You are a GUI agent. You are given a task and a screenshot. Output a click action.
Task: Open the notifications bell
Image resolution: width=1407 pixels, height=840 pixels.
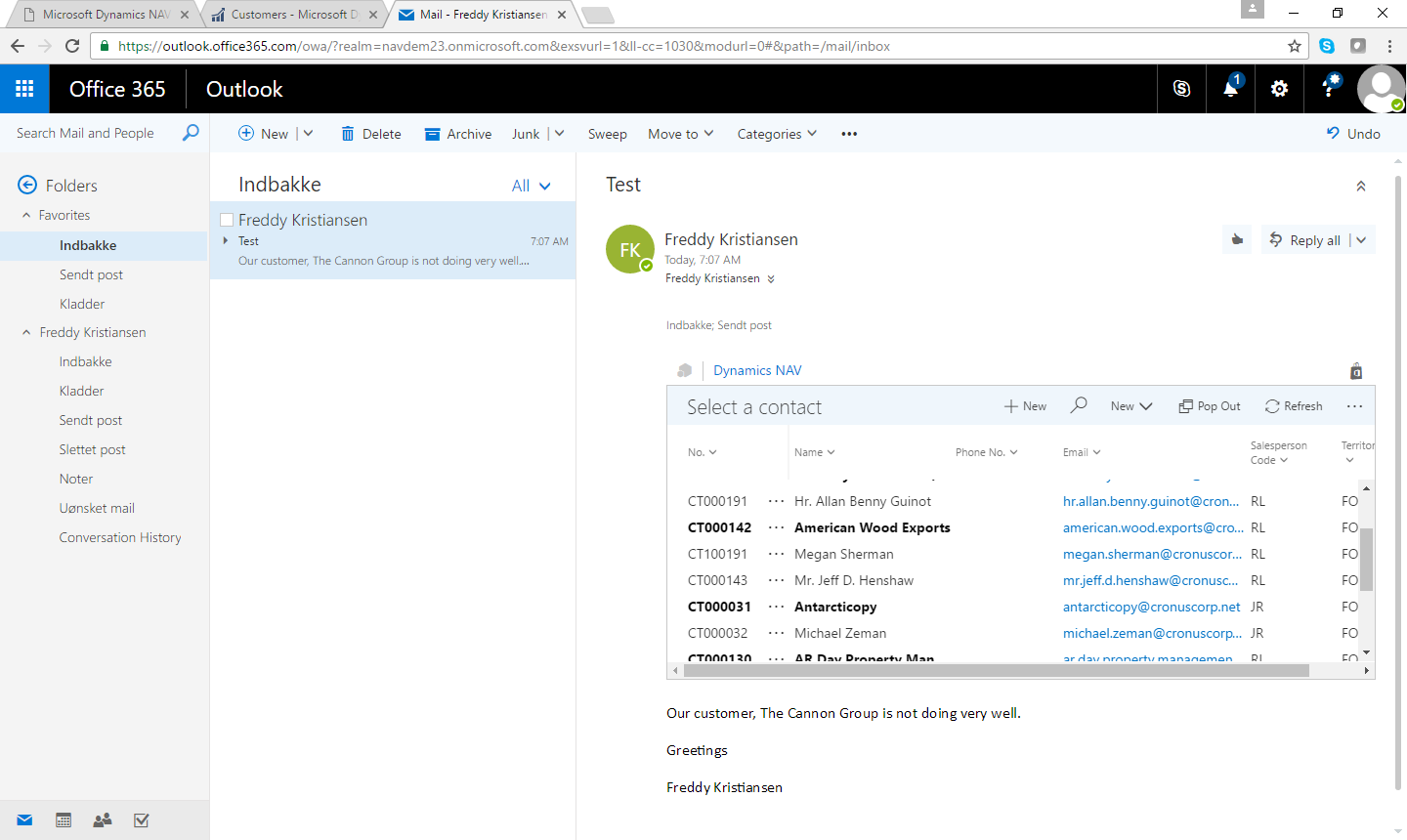coord(1230,89)
